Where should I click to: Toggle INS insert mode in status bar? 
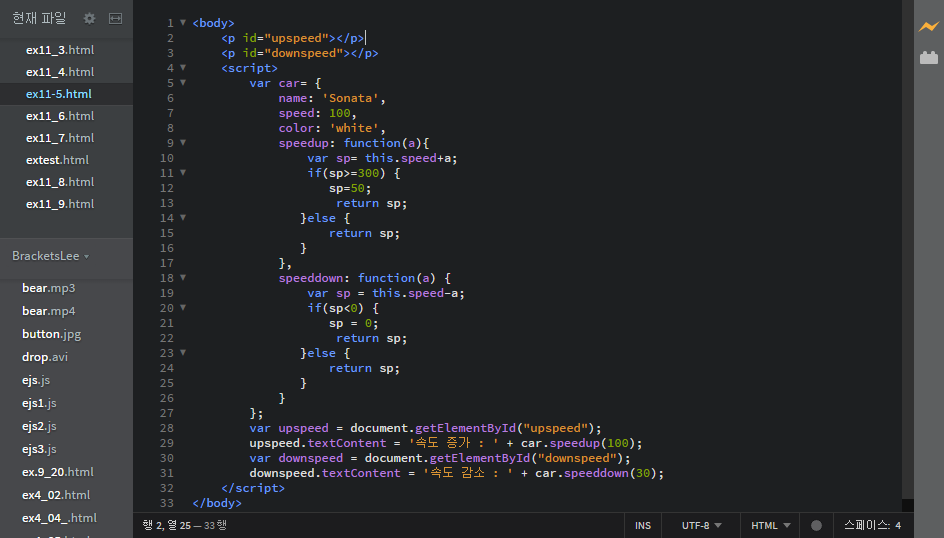point(643,525)
